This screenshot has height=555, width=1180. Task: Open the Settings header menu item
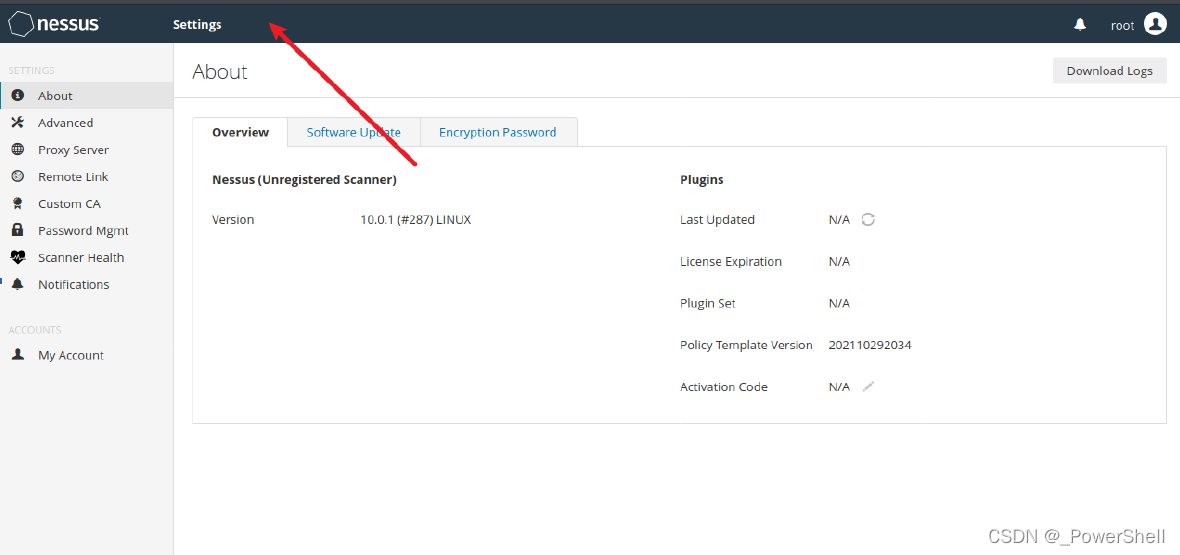pos(197,25)
